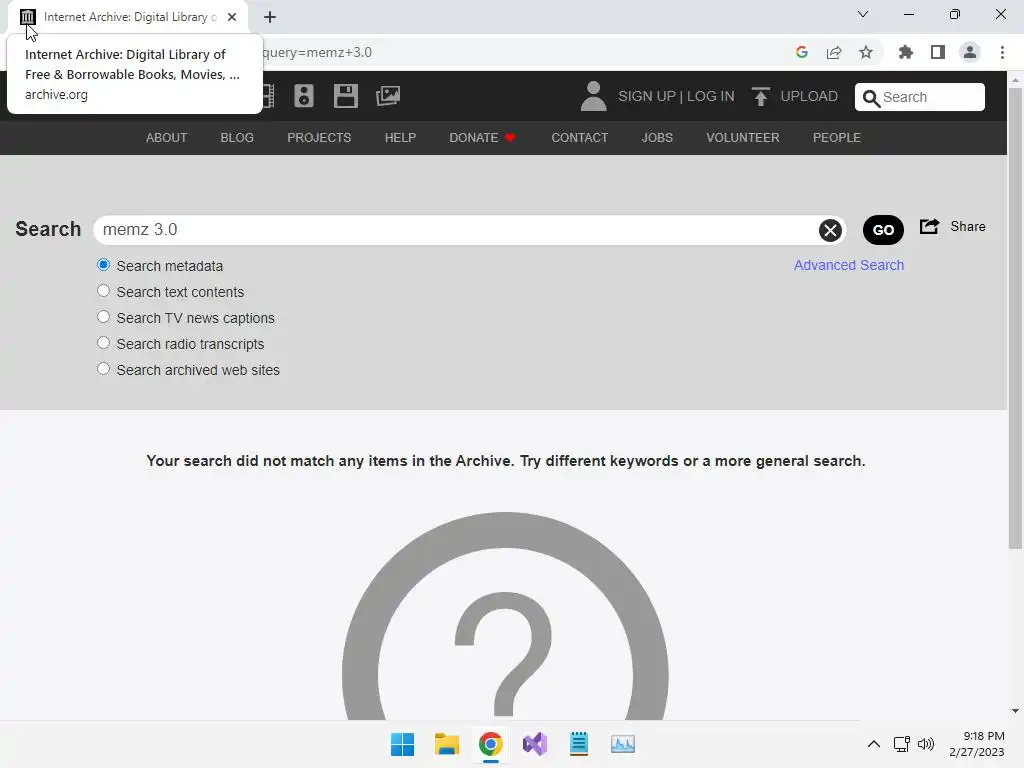
Task: Open File Explorer from the taskbar
Action: coord(447,744)
